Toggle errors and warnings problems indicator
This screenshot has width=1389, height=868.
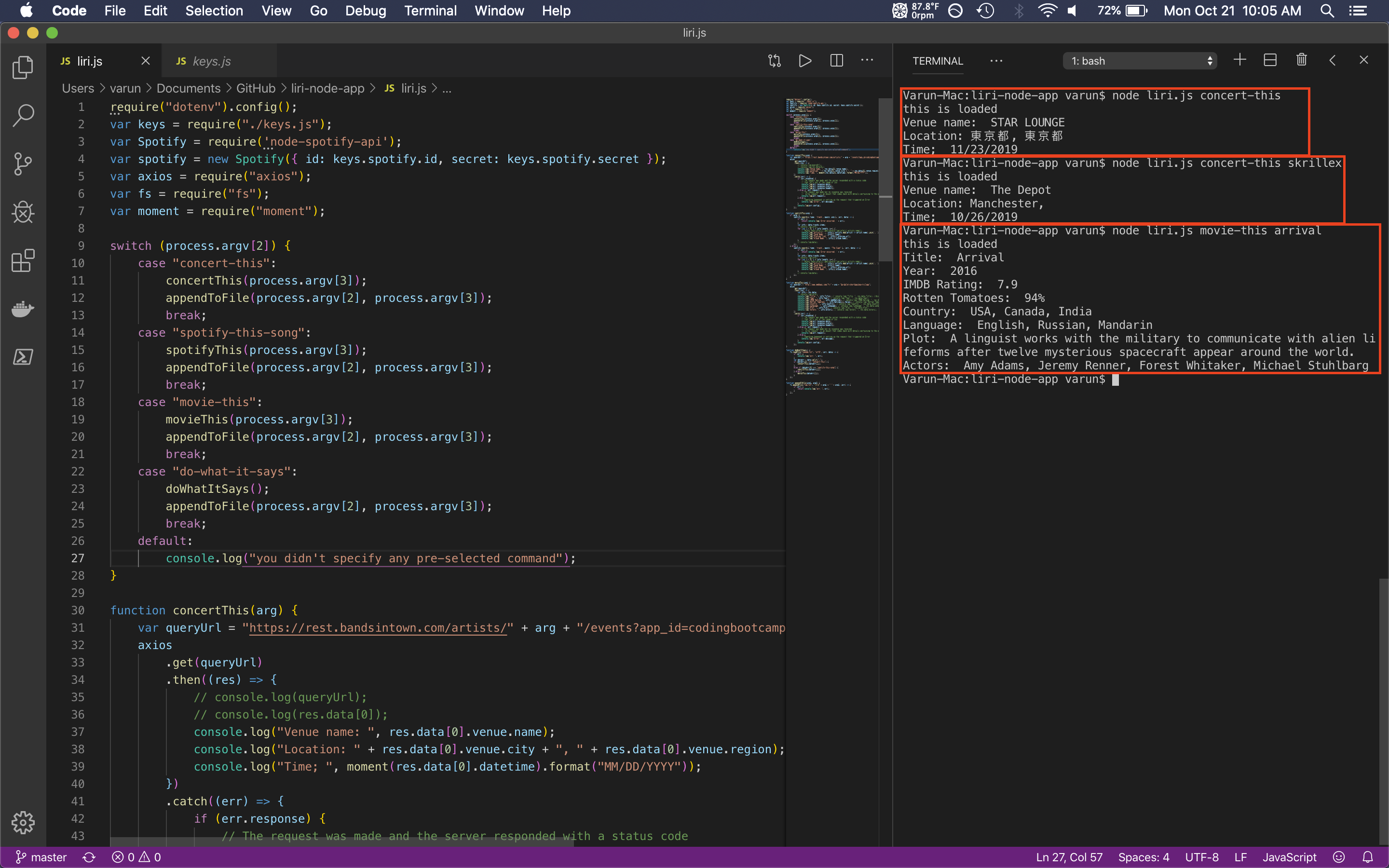136,857
